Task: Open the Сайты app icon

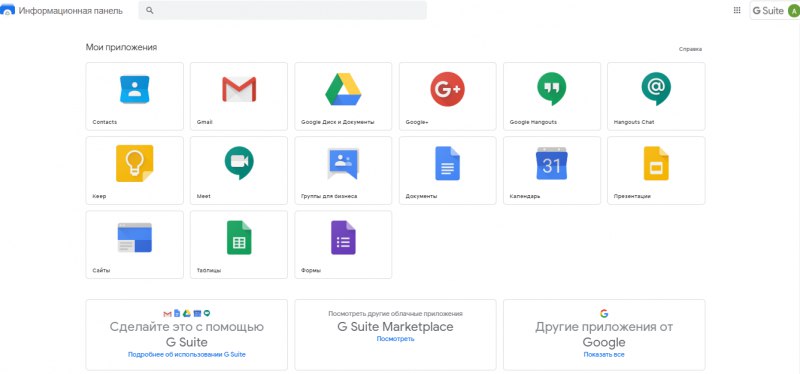Action: pyautogui.click(x=134, y=238)
